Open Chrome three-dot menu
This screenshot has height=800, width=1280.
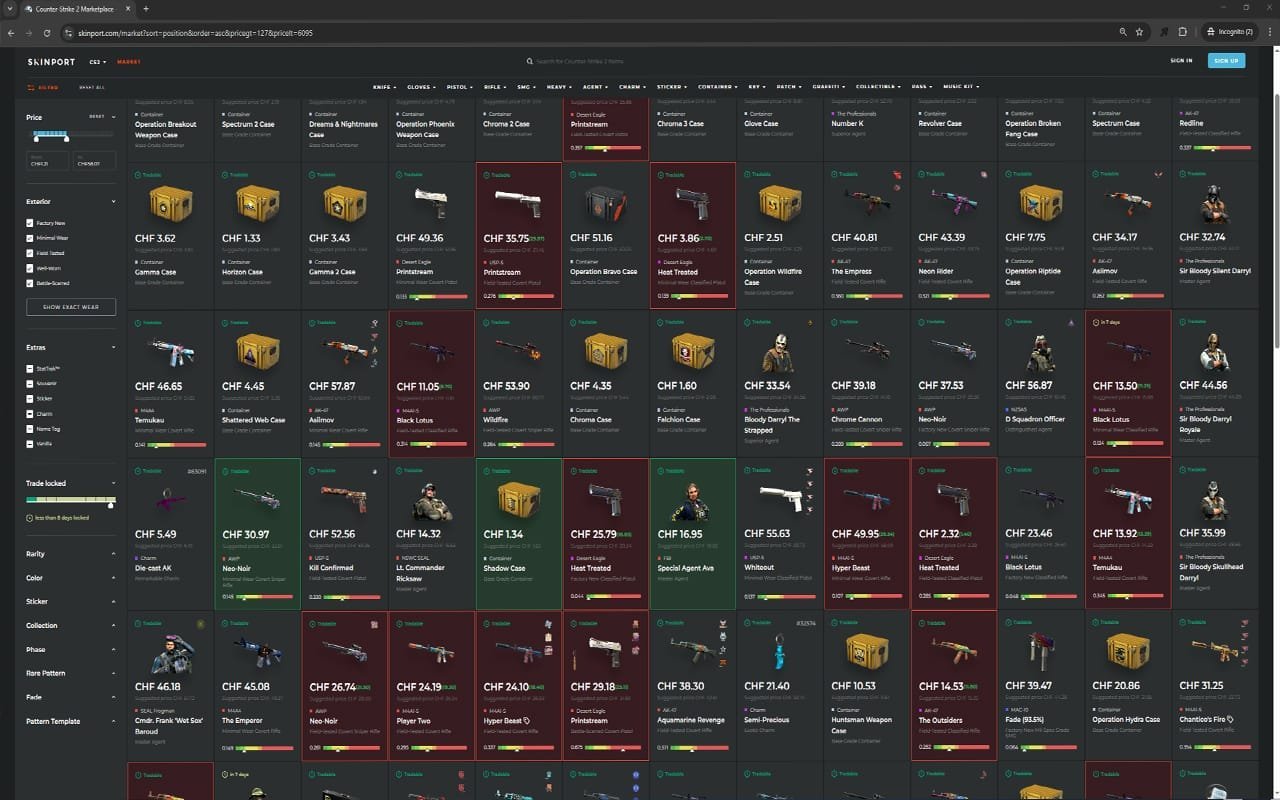pyautogui.click(x=1268, y=32)
